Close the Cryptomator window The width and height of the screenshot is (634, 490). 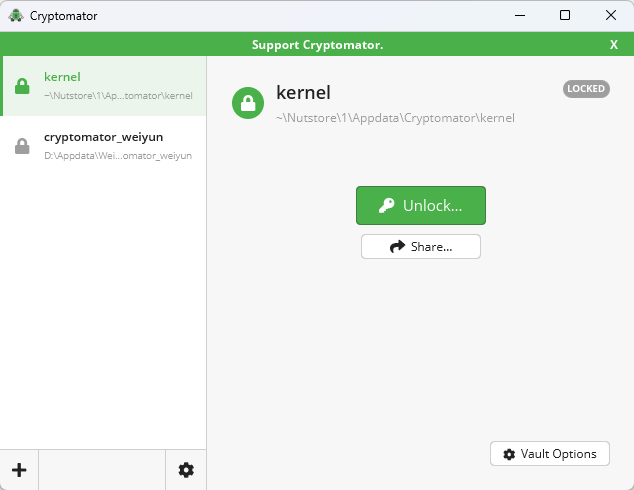point(610,16)
